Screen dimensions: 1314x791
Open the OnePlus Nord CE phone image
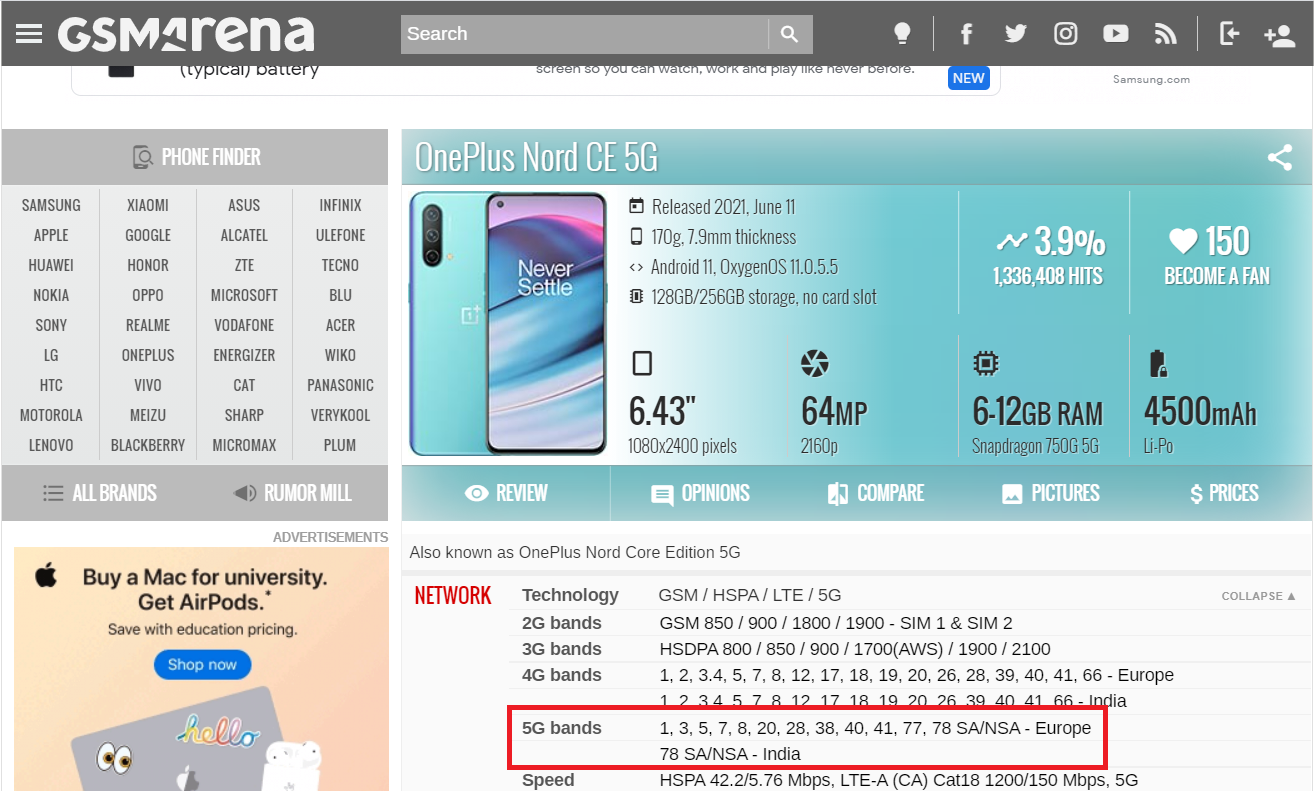tap(508, 324)
